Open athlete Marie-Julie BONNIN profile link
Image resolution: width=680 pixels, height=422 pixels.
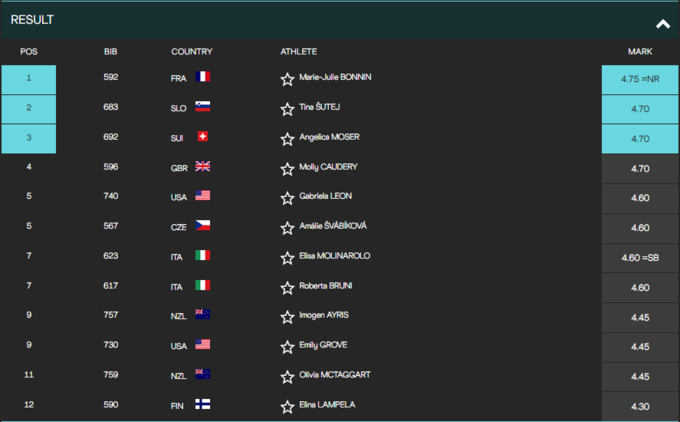pos(335,77)
